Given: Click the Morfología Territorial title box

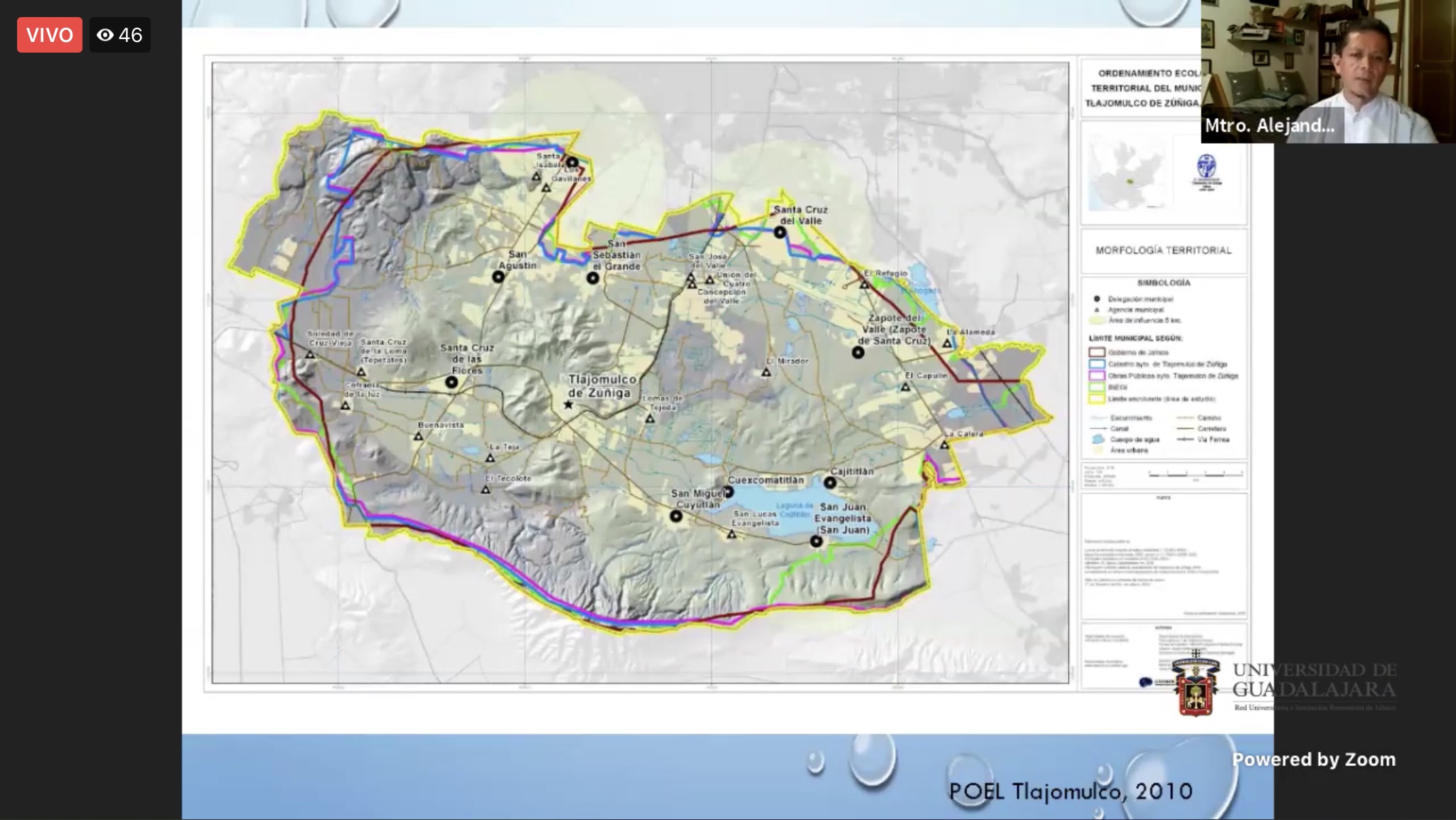Looking at the screenshot, I should 1163,250.
